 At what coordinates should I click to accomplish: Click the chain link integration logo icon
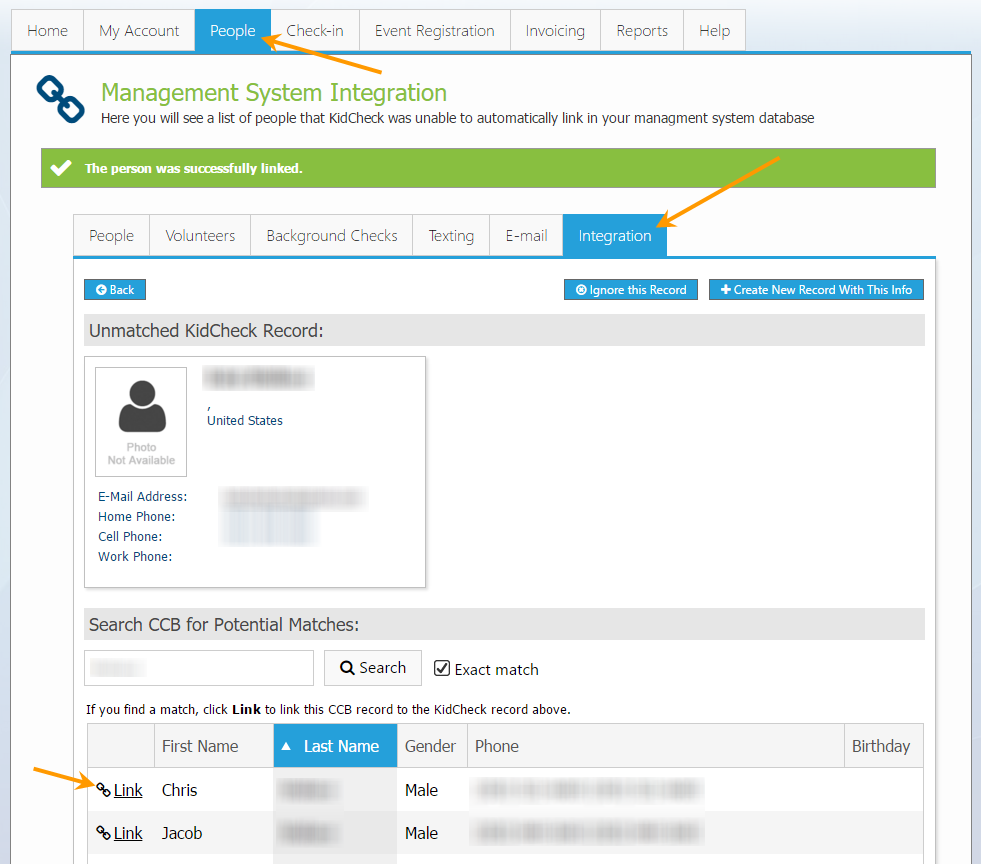pyautogui.click(x=60, y=99)
